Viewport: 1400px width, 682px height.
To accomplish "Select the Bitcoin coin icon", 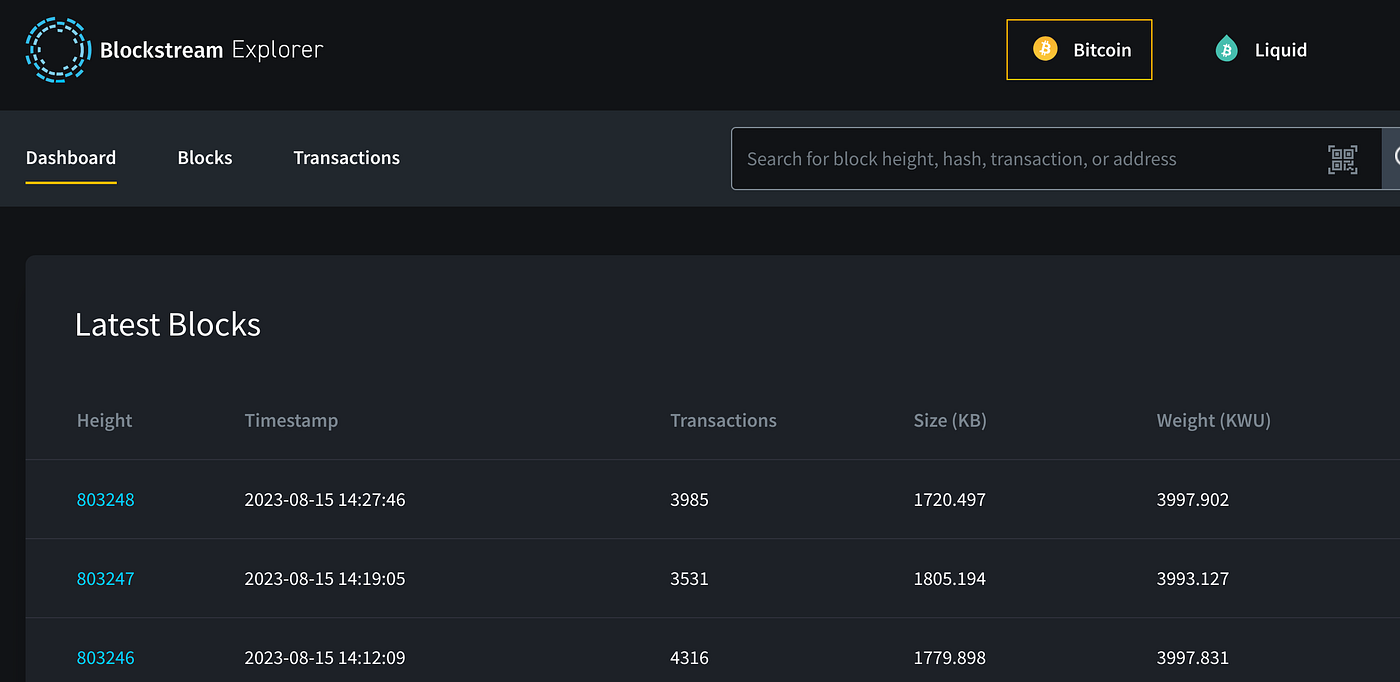I will (1045, 48).
